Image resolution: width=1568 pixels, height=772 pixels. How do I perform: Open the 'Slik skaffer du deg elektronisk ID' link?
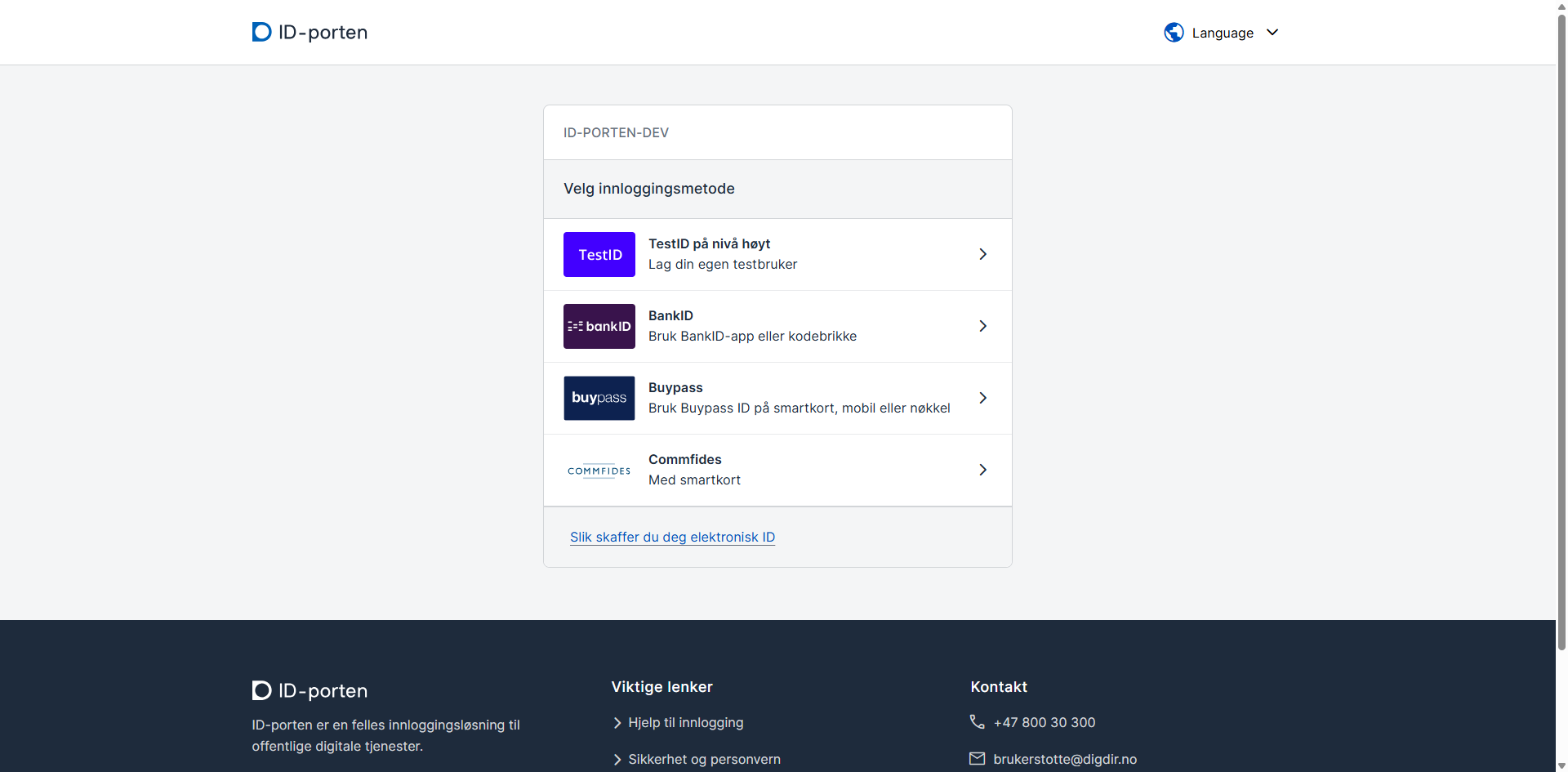coord(672,537)
